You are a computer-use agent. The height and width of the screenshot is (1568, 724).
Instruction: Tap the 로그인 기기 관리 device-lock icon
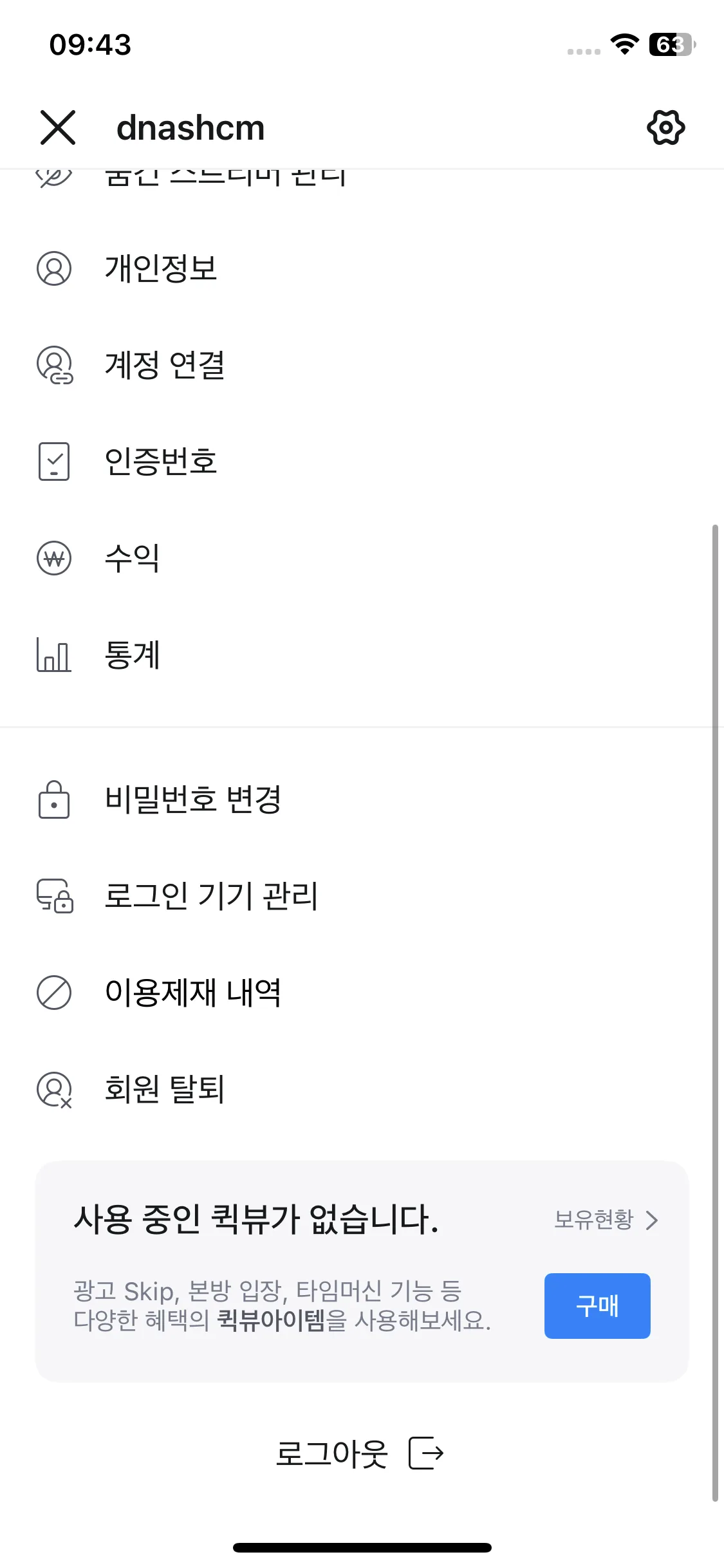[55, 896]
